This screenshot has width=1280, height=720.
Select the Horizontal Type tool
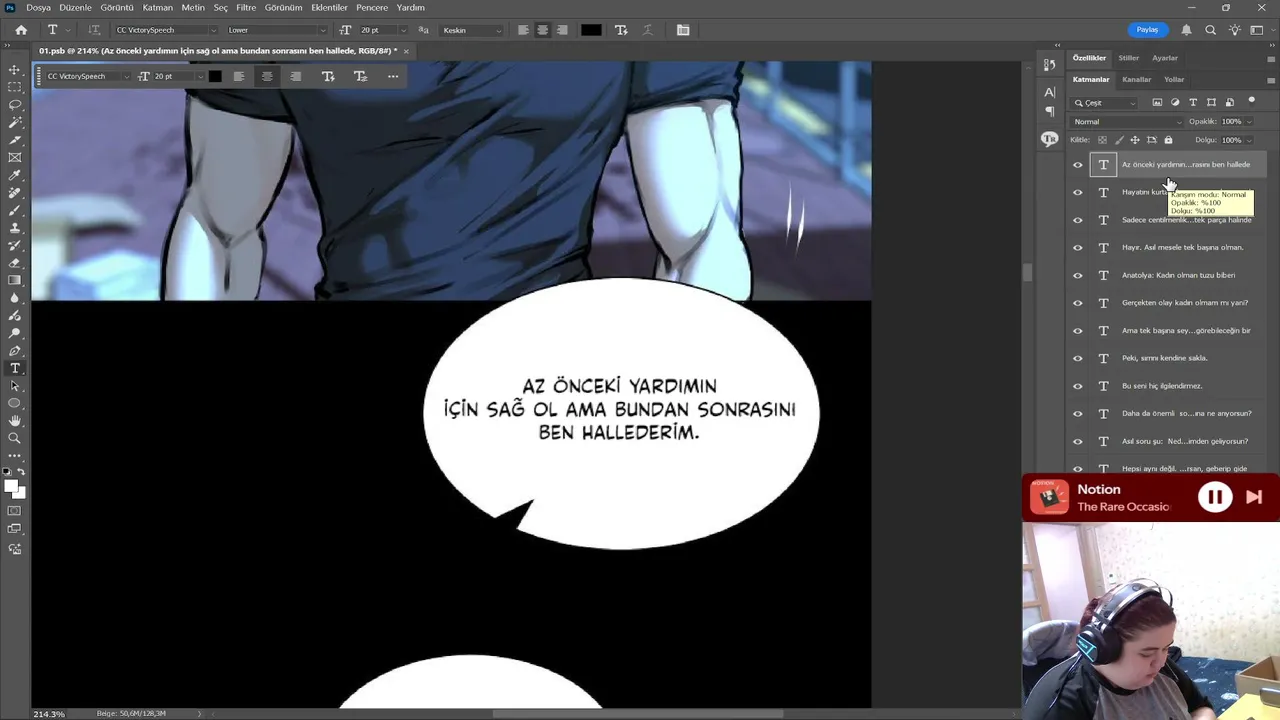tap(14, 368)
